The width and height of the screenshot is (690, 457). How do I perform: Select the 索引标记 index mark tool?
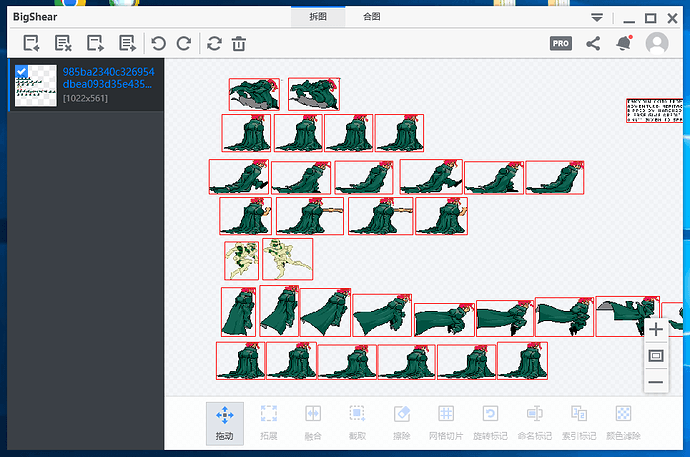579,423
